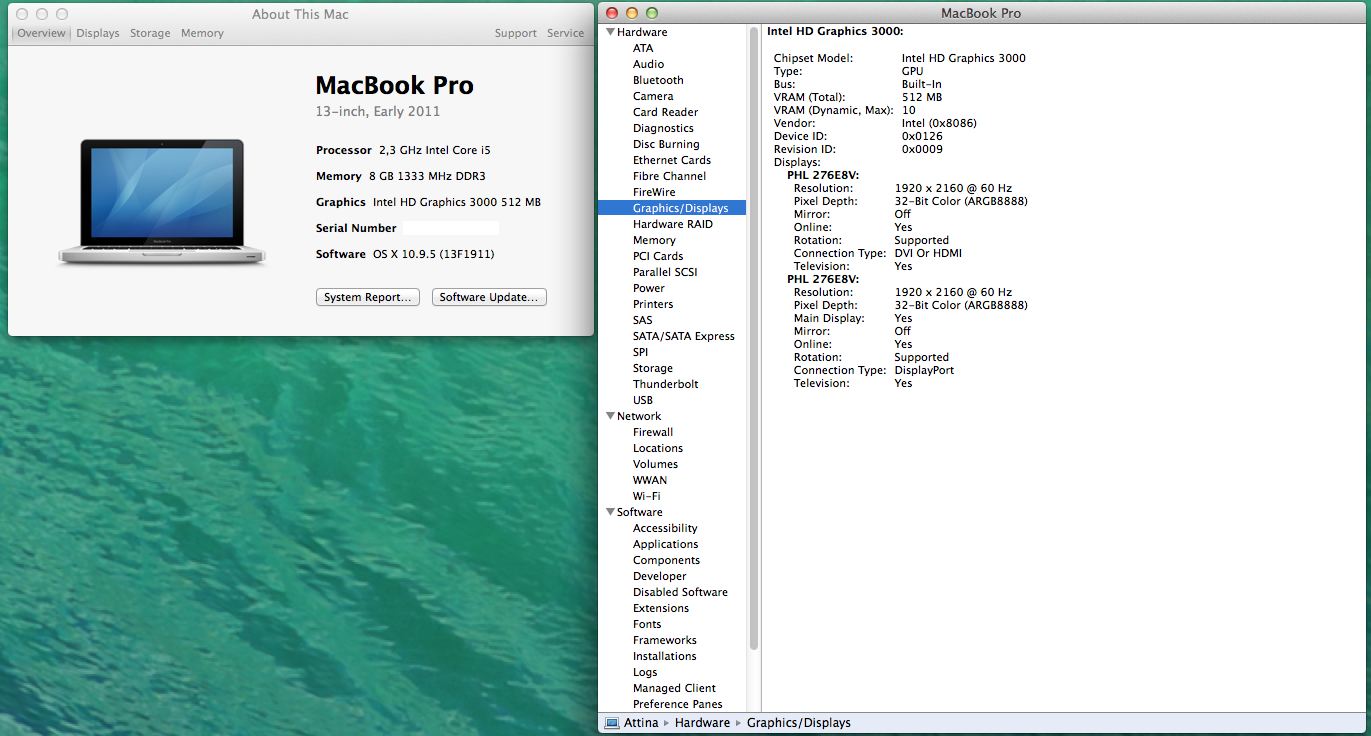
Task: Click the first PHL 276E8V display heading
Action: [x=823, y=175]
